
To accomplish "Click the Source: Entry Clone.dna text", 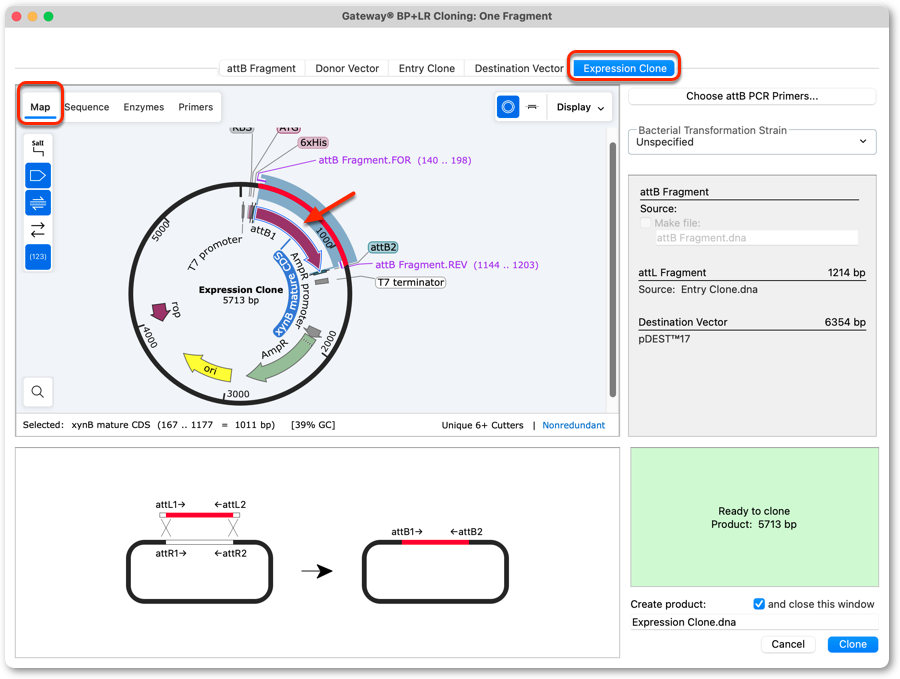I will click(x=698, y=289).
